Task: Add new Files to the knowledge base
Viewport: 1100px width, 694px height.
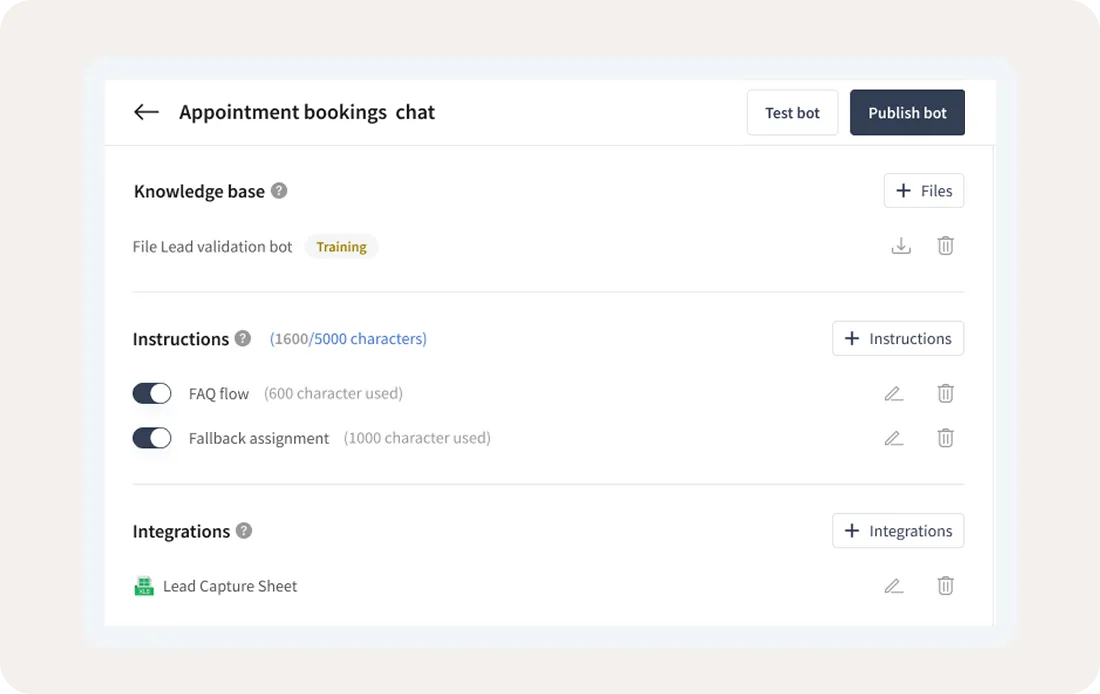Action: 923,190
